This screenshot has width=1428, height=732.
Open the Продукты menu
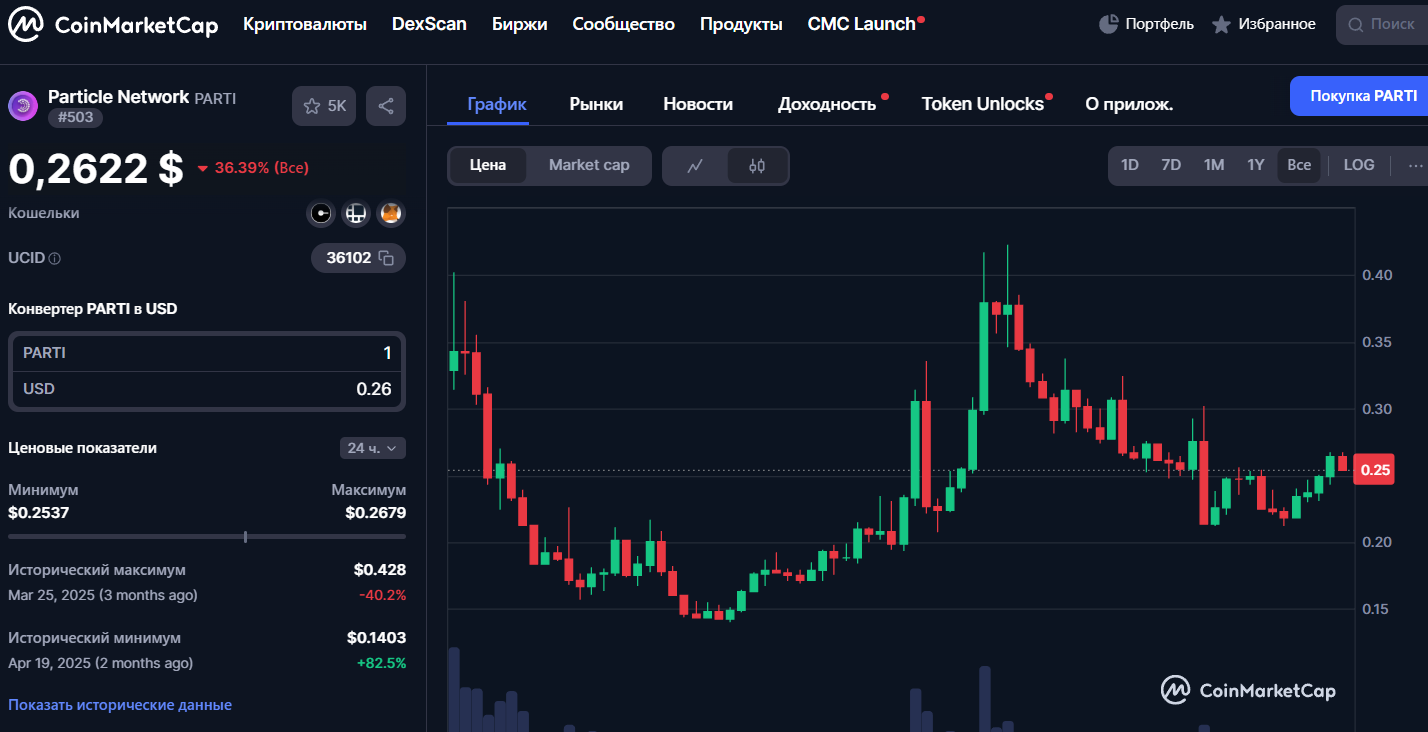pos(741,24)
